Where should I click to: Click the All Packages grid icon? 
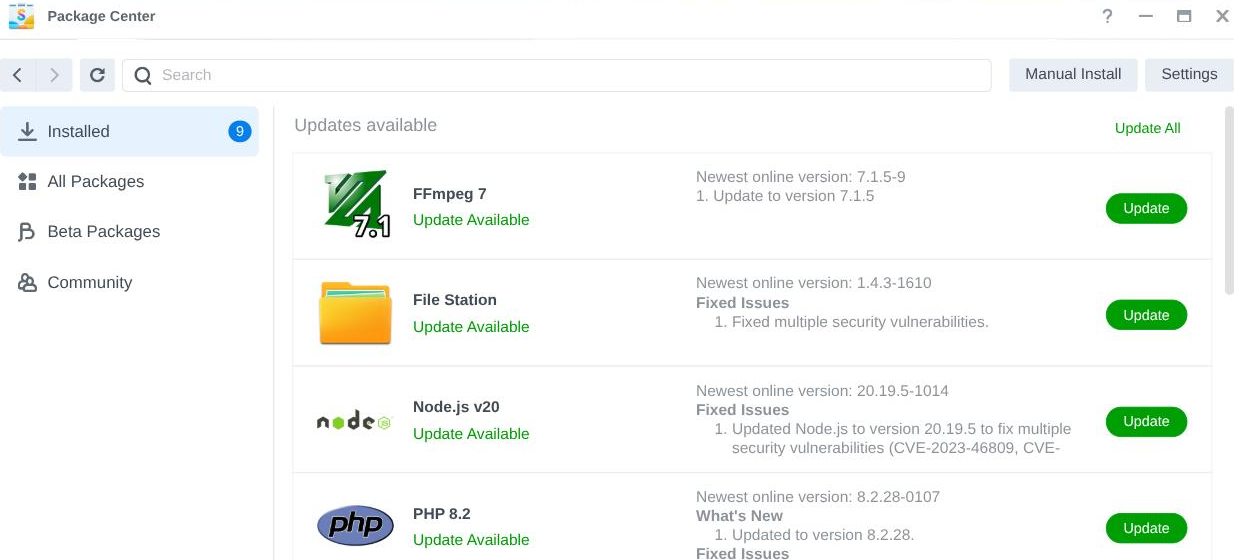pos(27,181)
